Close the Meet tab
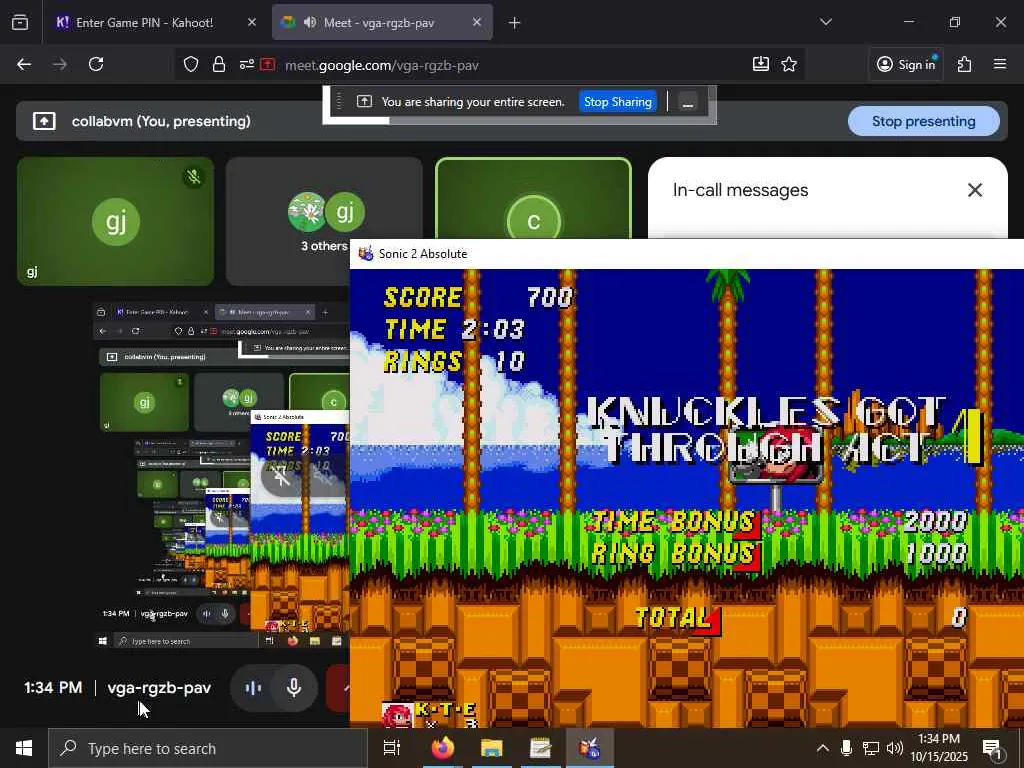Screen dimensions: 1024x768 [x=477, y=23]
